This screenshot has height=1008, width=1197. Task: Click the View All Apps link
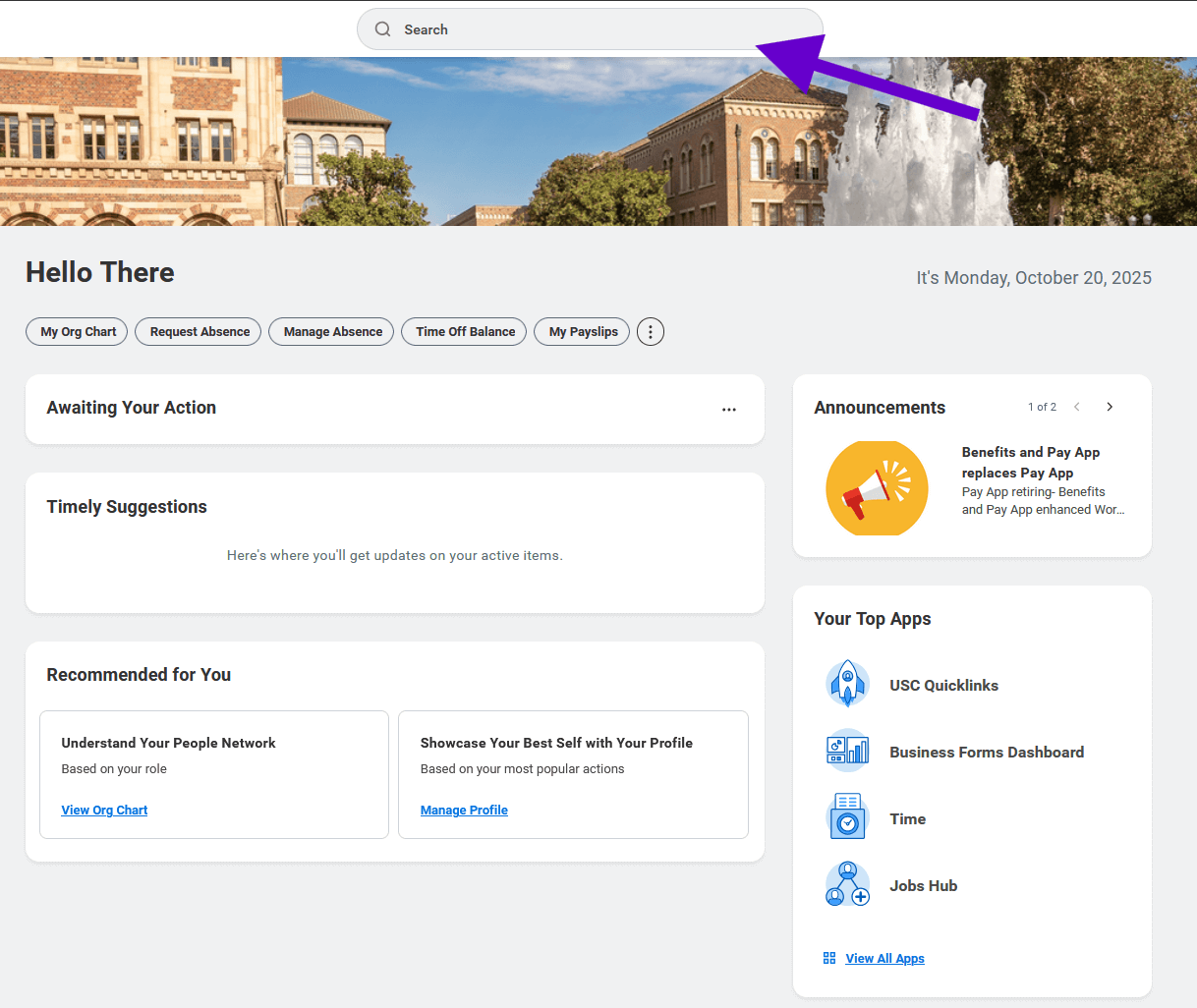pyautogui.click(x=884, y=959)
